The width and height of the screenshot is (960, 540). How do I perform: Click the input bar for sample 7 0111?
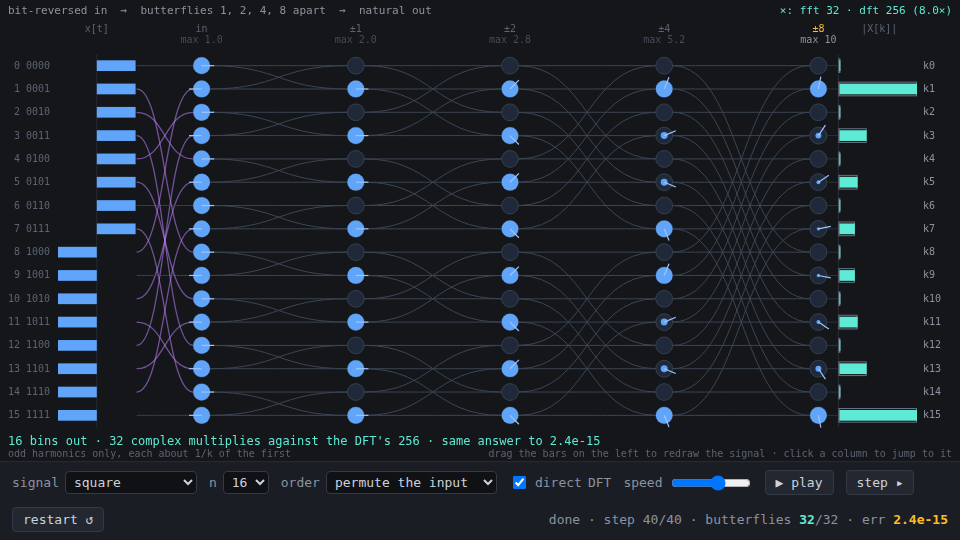(x=116, y=228)
